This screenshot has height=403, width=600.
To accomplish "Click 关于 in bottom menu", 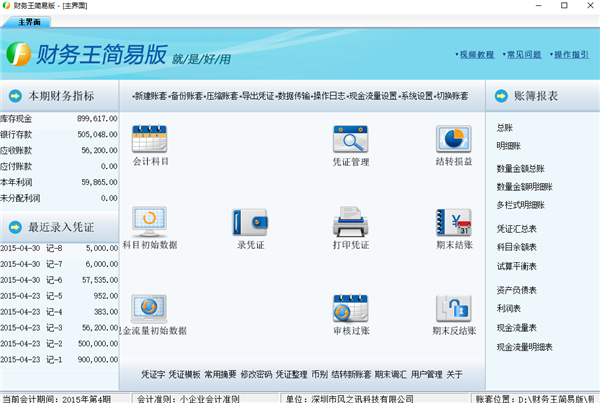I will [454, 374].
